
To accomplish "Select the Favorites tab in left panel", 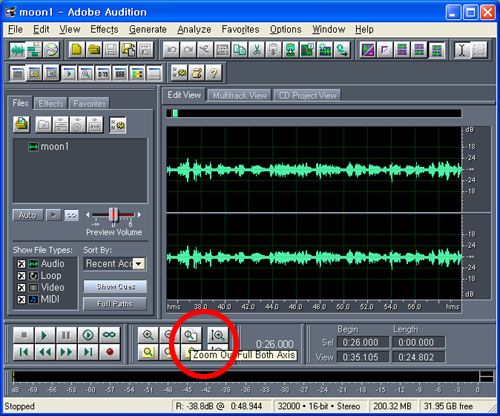I will 89,104.
